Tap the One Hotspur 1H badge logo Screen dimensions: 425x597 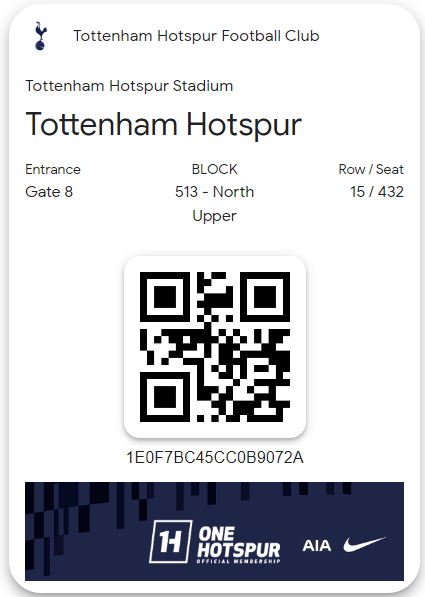pyautogui.click(x=170, y=541)
